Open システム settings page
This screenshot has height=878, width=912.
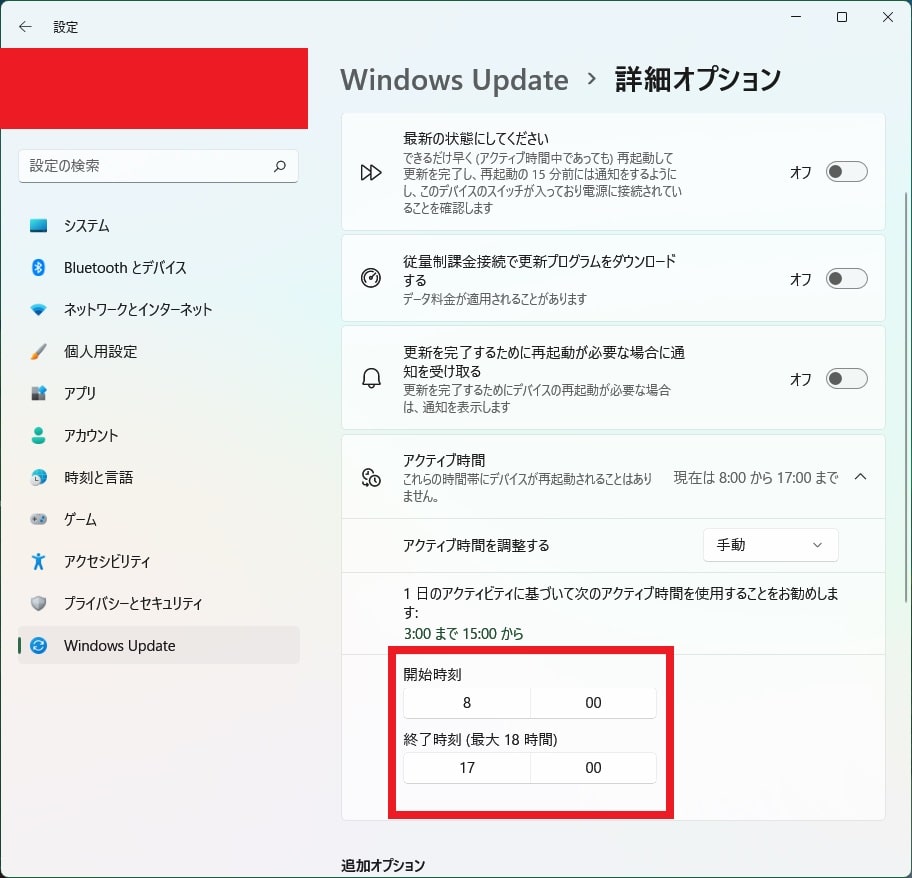159,226
